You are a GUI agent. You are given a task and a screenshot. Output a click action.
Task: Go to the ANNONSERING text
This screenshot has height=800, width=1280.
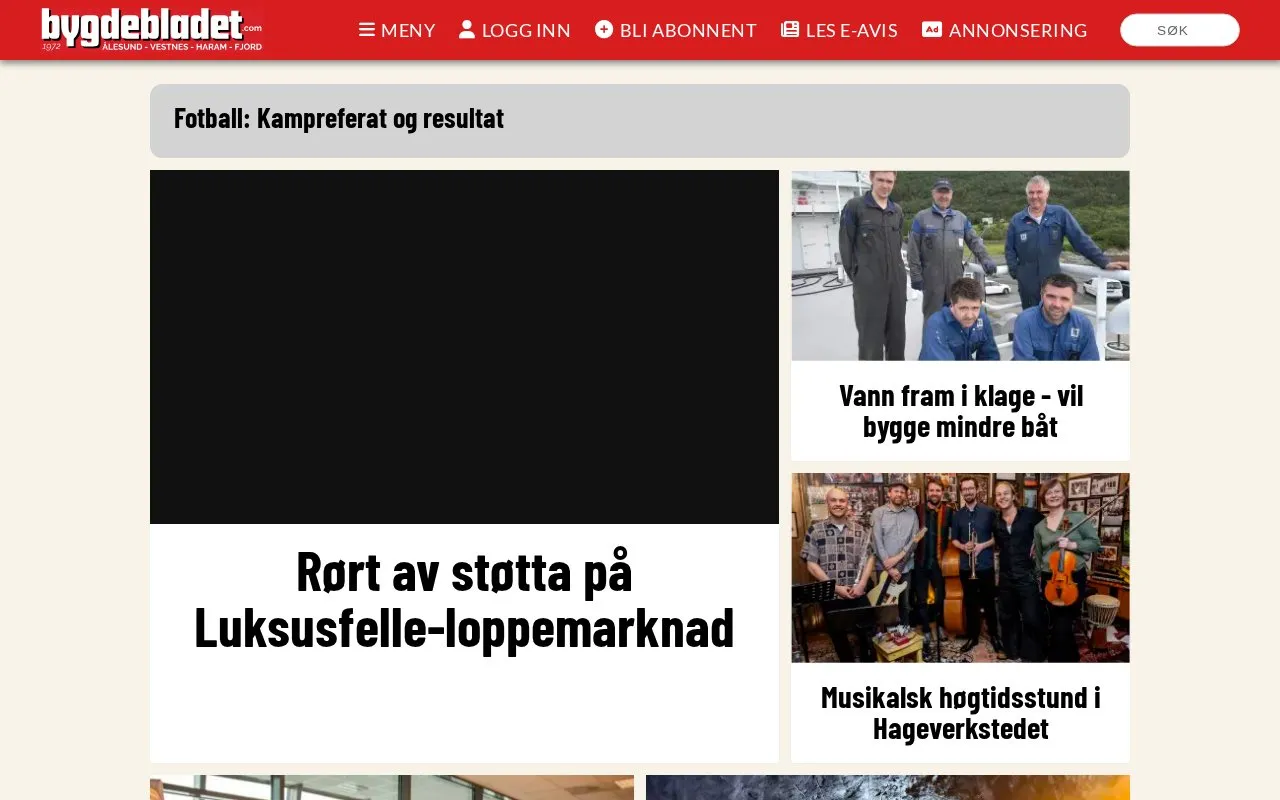click(x=1018, y=30)
